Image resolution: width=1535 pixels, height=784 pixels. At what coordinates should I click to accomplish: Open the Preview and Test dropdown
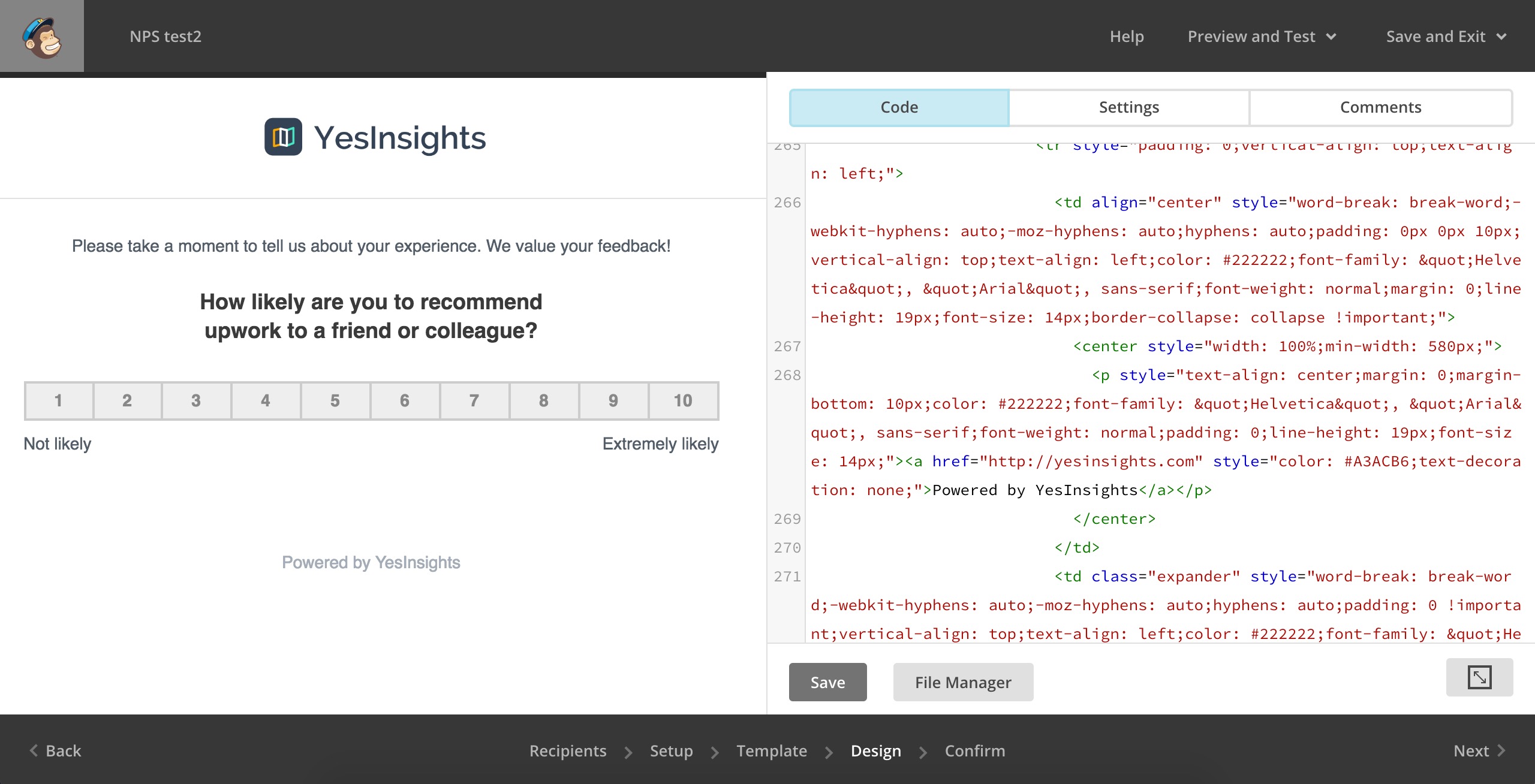[x=1262, y=37]
